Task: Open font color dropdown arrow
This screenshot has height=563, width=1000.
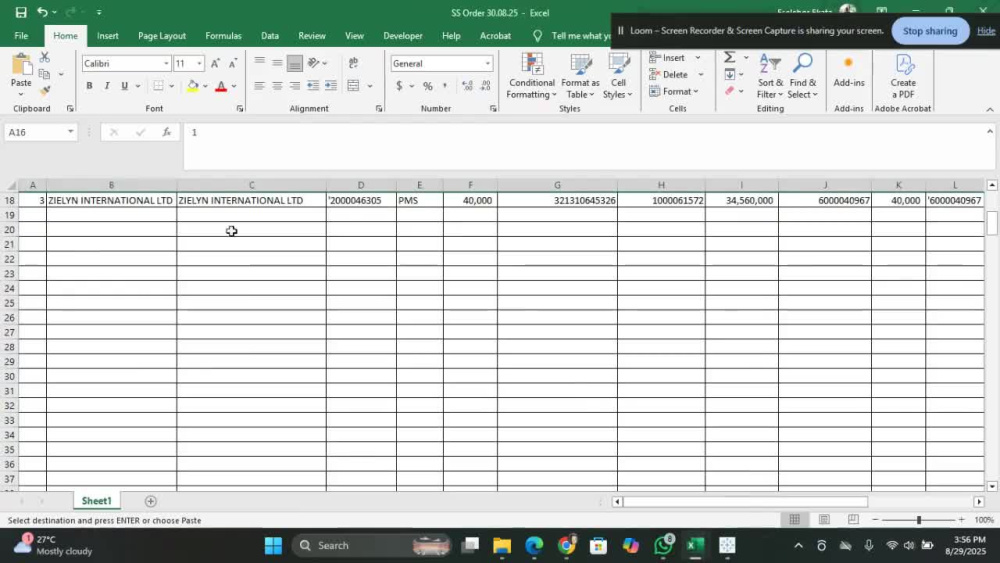Action: [234, 86]
